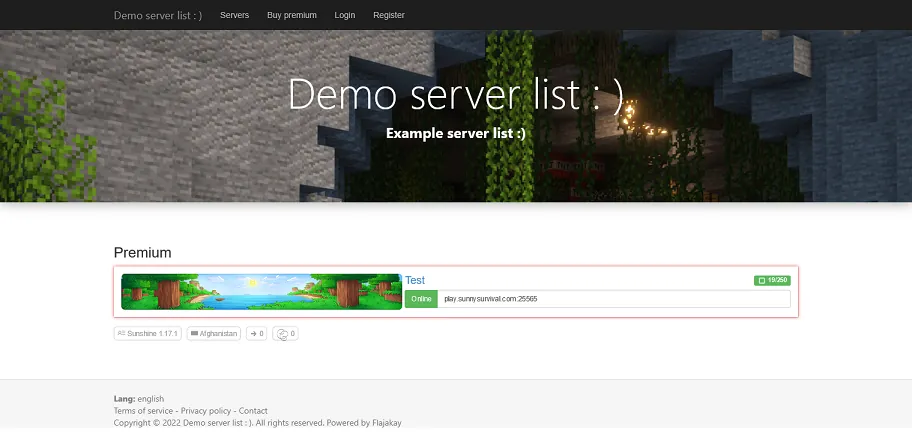Open the Servers menu item

234,15
